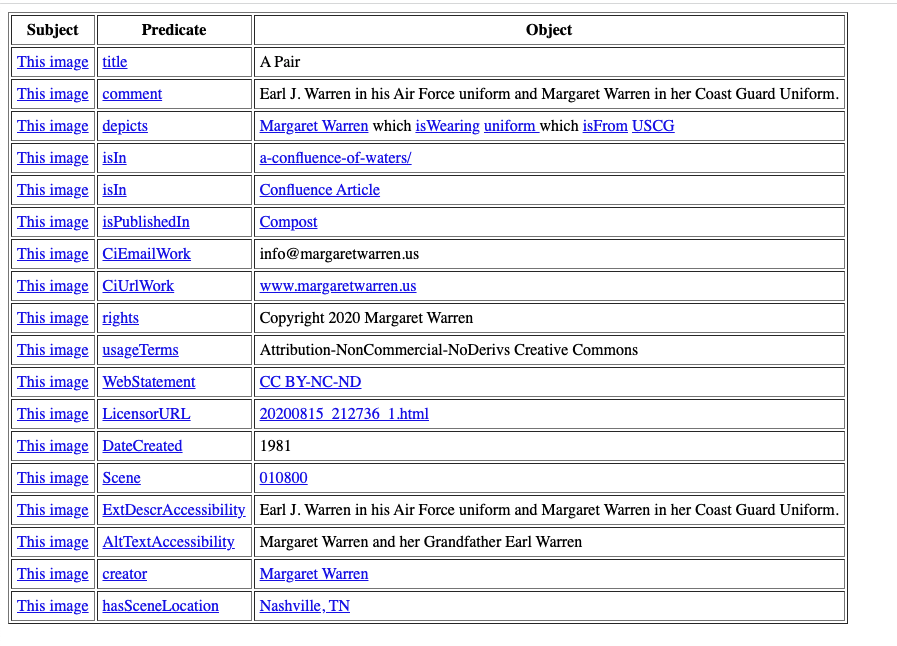Follow the 'depicts' predicate link
897x646 pixels.
click(125, 126)
